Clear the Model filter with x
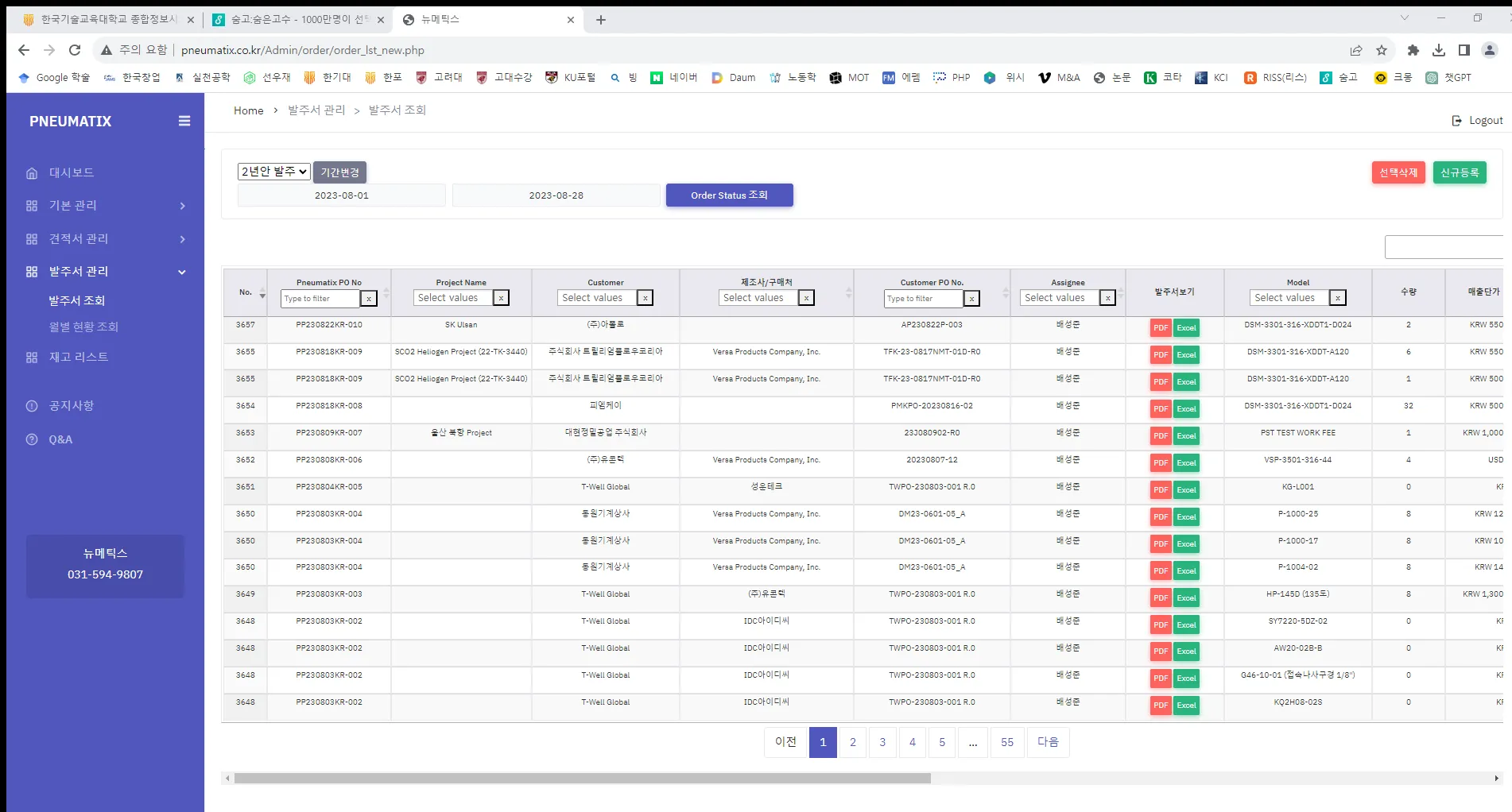Screen dimensions: 1512x812 (1338, 298)
